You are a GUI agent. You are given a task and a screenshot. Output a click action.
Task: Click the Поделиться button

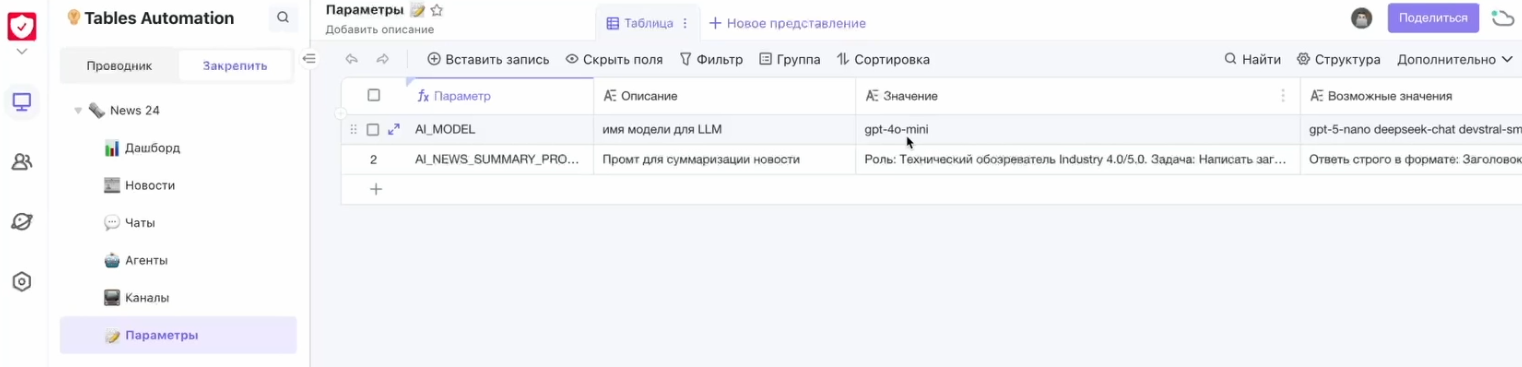pyautogui.click(x=1433, y=18)
